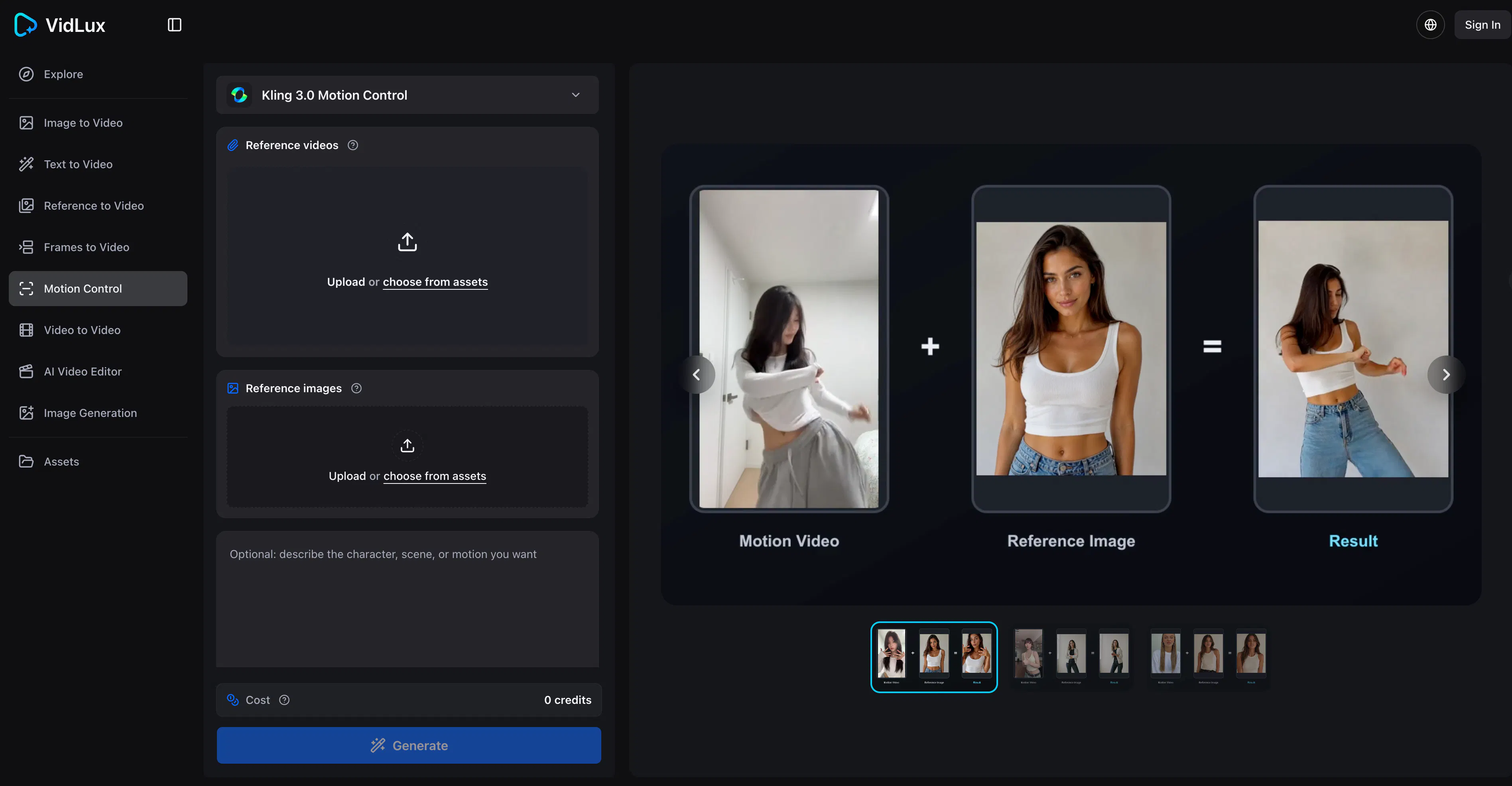Viewport: 1512px width, 786px height.
Task: Click Upload text in Reference videos
Action: pos(346,282)
